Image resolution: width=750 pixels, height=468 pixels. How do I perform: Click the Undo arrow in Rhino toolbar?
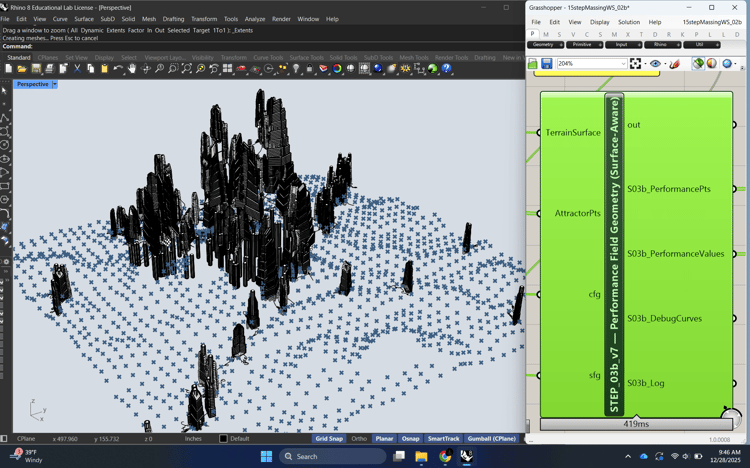point(118,69)
